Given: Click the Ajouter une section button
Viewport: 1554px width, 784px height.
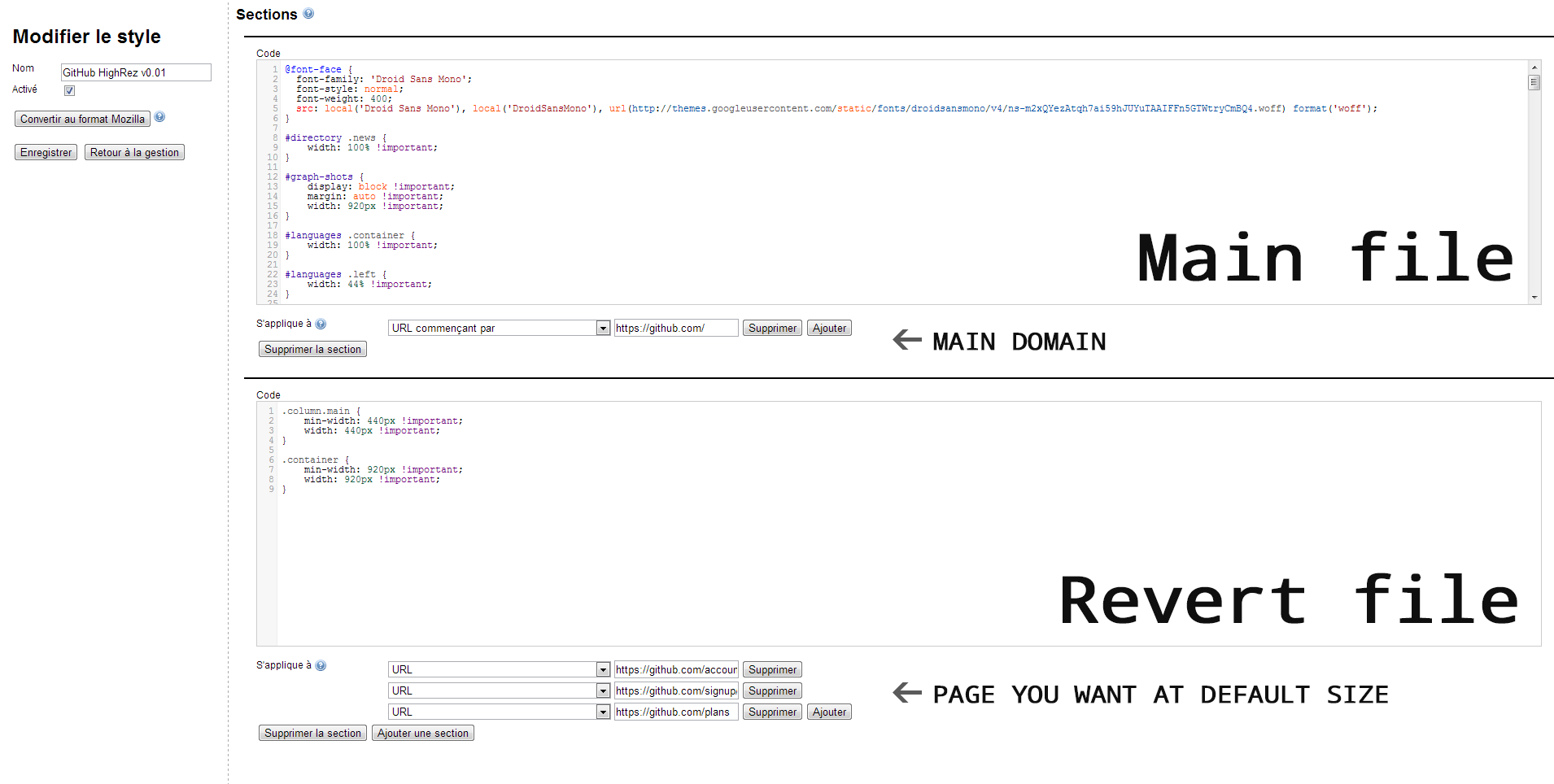Looking at the screenshot, I should coord(423,733).
